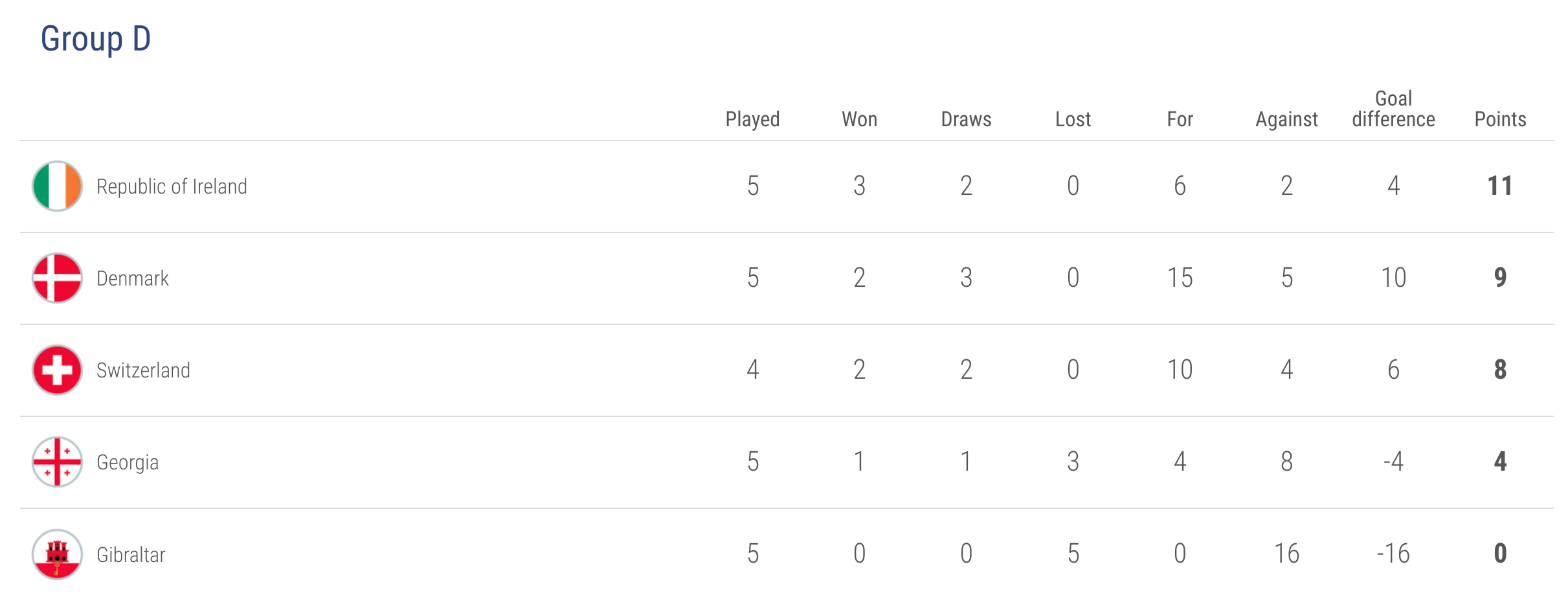
Task: Click the Points column header
Action: coord(1500,119)
